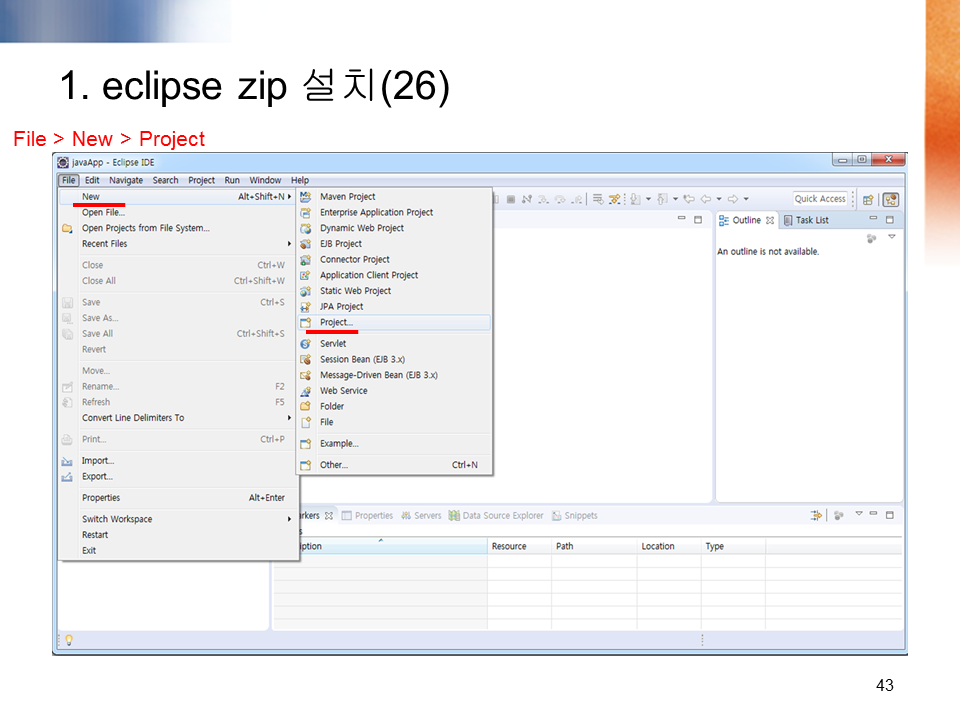Click the Session Bean icon
Image resolution: width=960 pixels, height=720 pixels.
click(x=306, y=359)
